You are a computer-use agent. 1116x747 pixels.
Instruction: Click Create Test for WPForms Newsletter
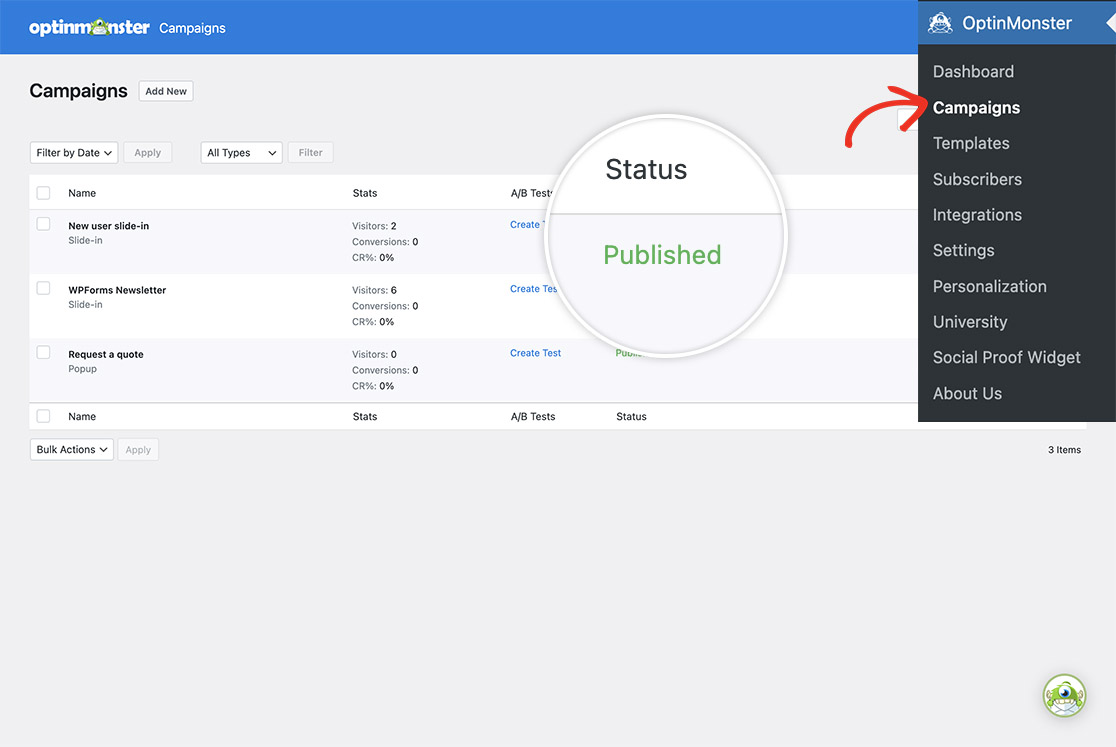click(533, 289)
